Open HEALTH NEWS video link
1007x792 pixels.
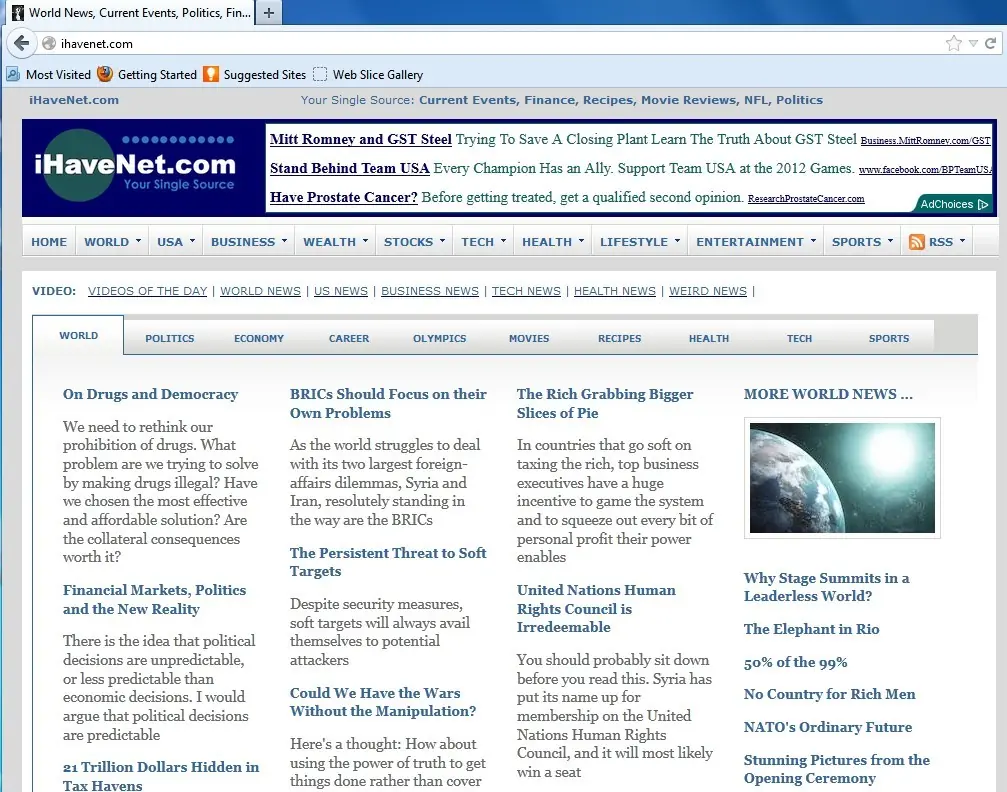pyautogui.click(x=615, y=291)
